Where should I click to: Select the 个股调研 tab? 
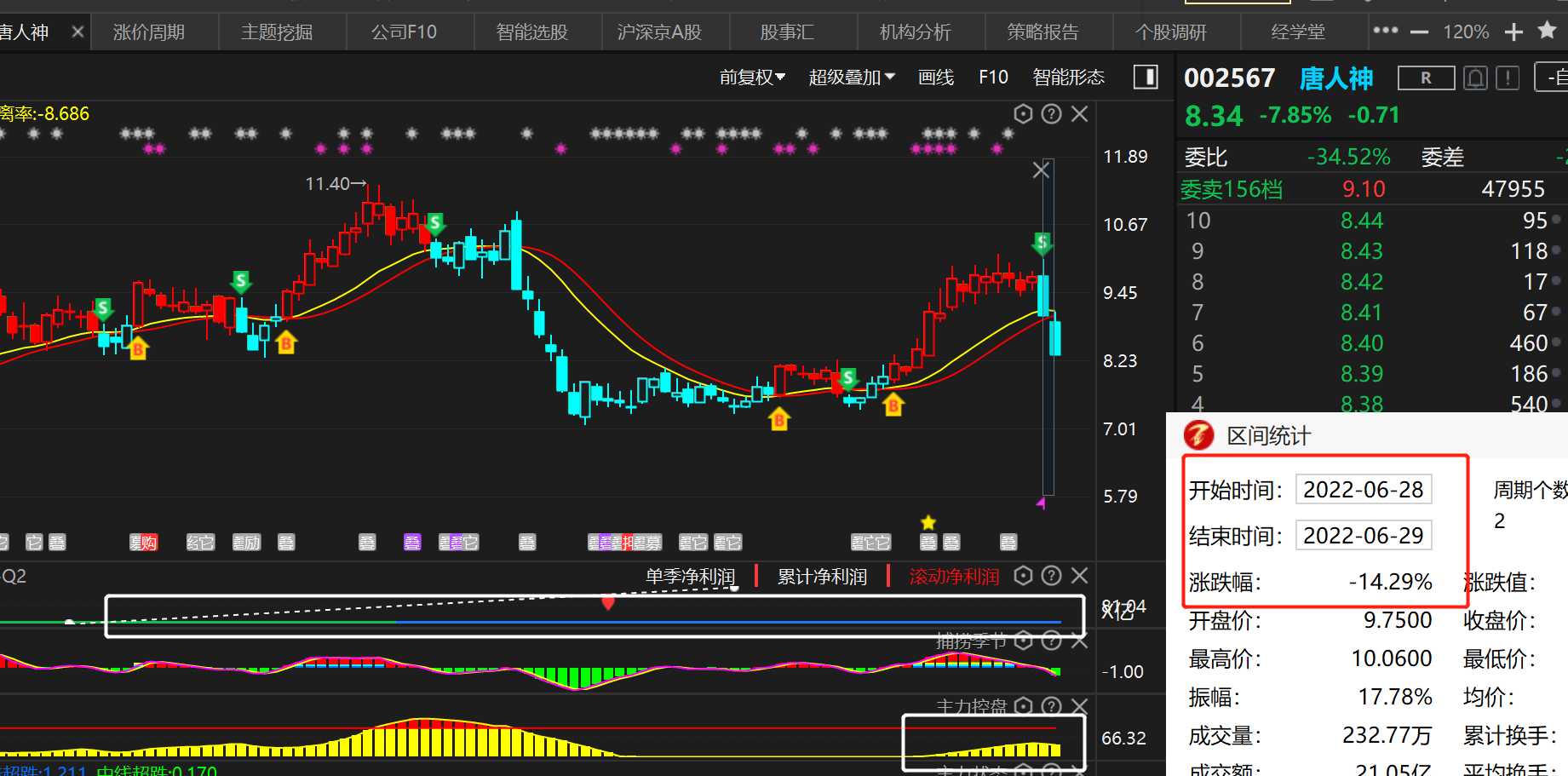[1170, 32]
